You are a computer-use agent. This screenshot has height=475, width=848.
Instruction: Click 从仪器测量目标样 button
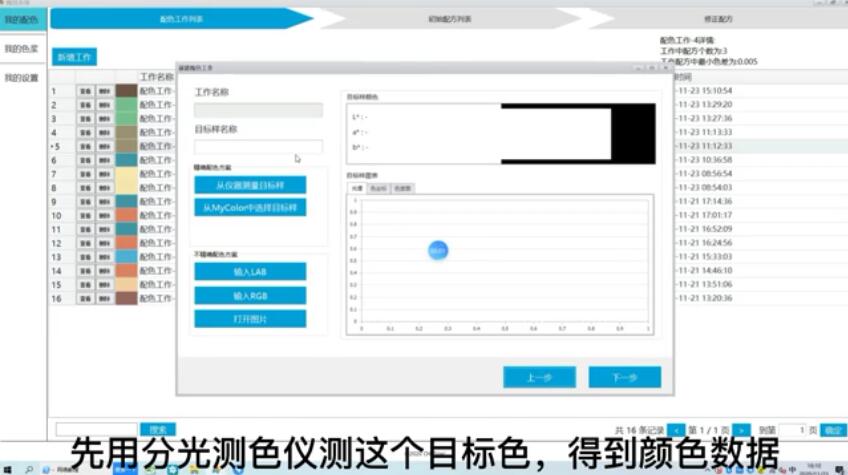250,185
